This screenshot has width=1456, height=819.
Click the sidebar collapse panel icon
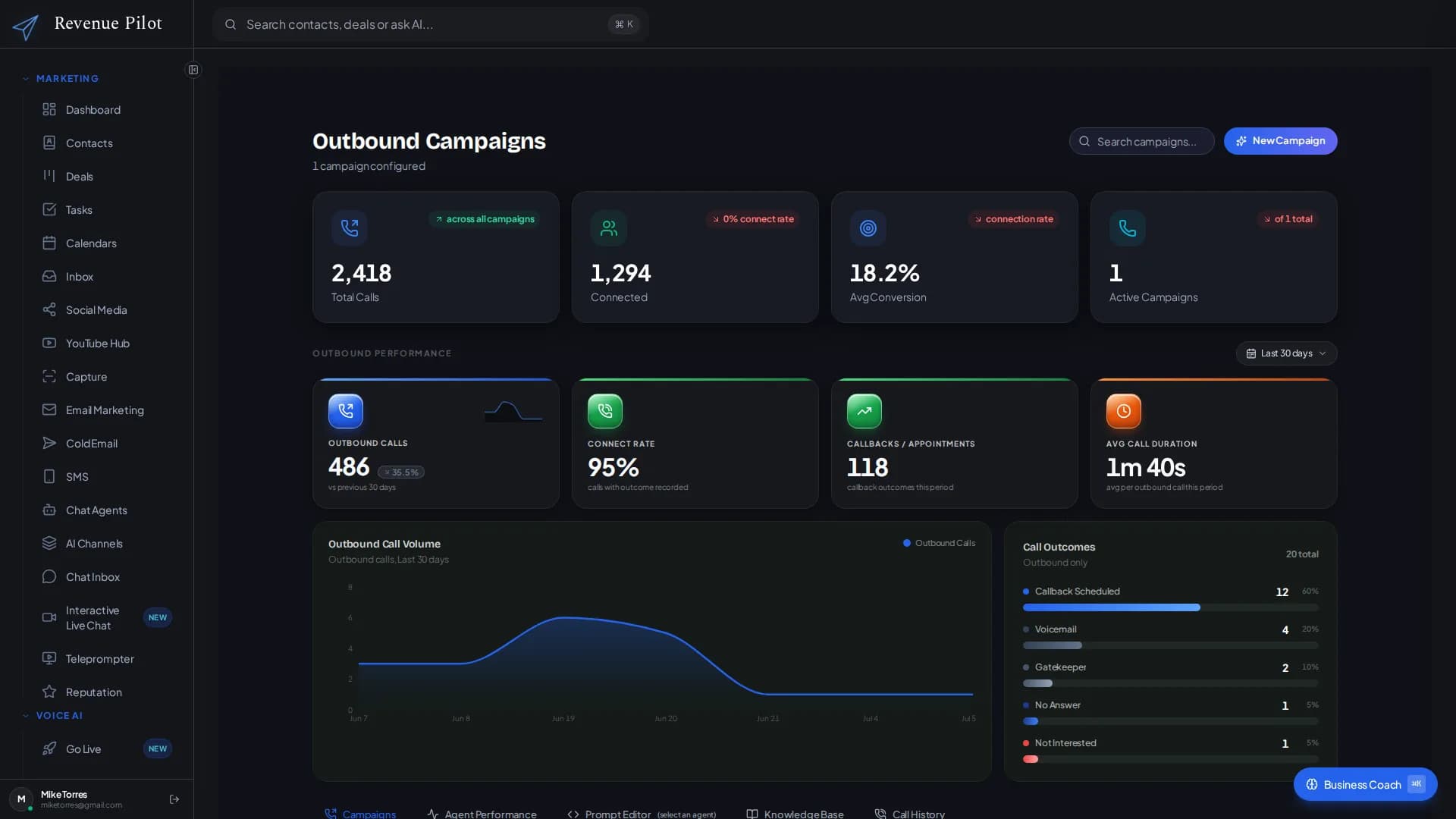(193, 70)
